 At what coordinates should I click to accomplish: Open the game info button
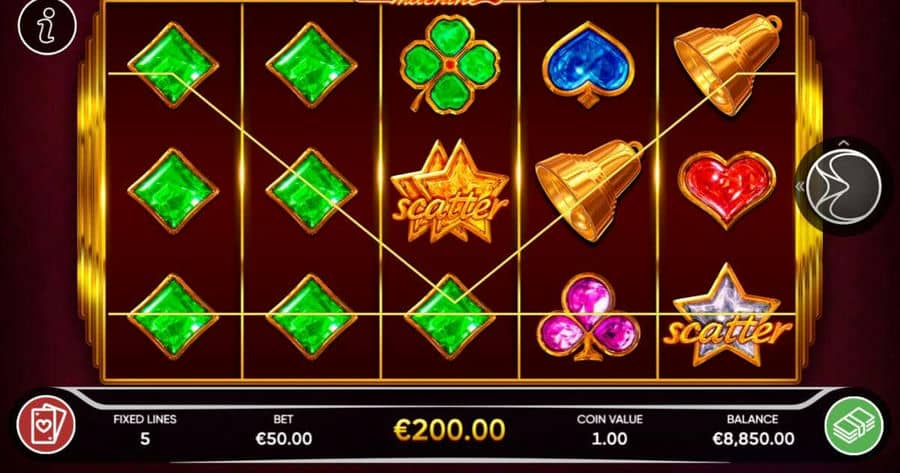point(46,26)
